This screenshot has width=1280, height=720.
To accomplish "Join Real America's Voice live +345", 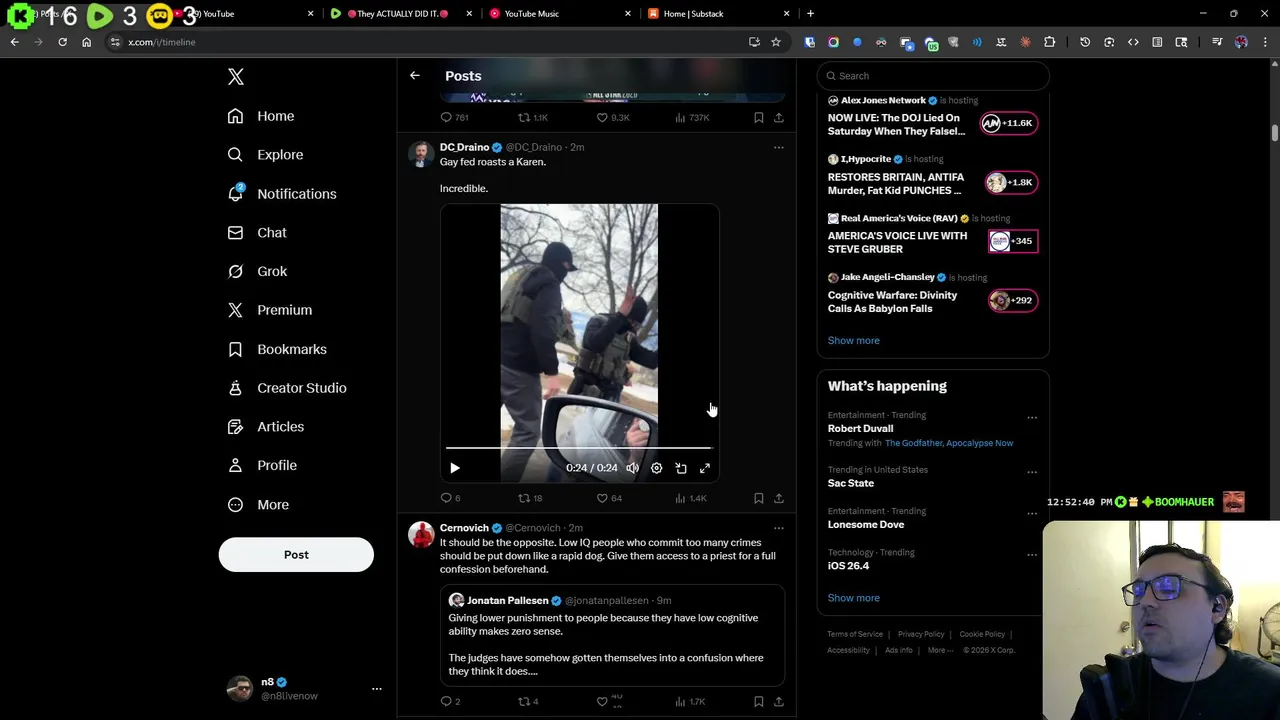I will pyautogui.click(x=1013, y=241).
